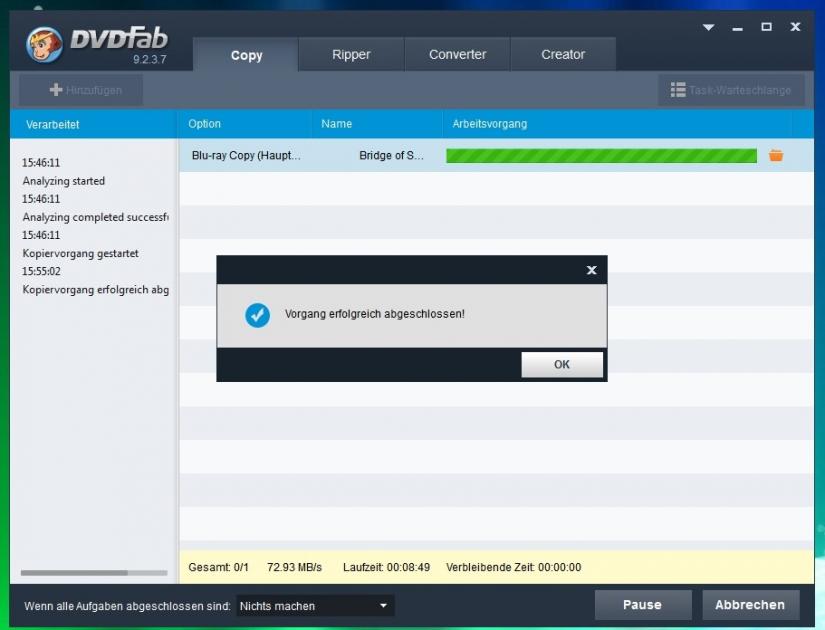Click the Hinzufügen add button
Screen dimensions: 825x630
81,90
